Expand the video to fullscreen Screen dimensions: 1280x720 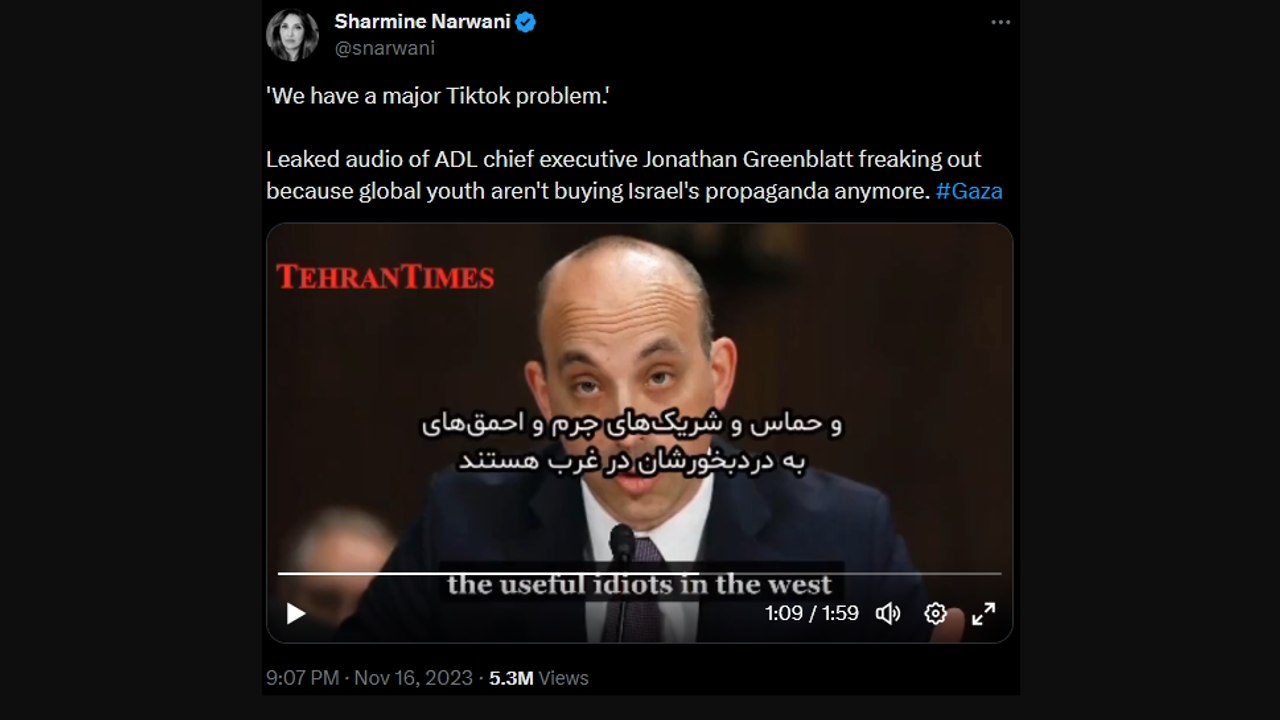click(984, 613)
